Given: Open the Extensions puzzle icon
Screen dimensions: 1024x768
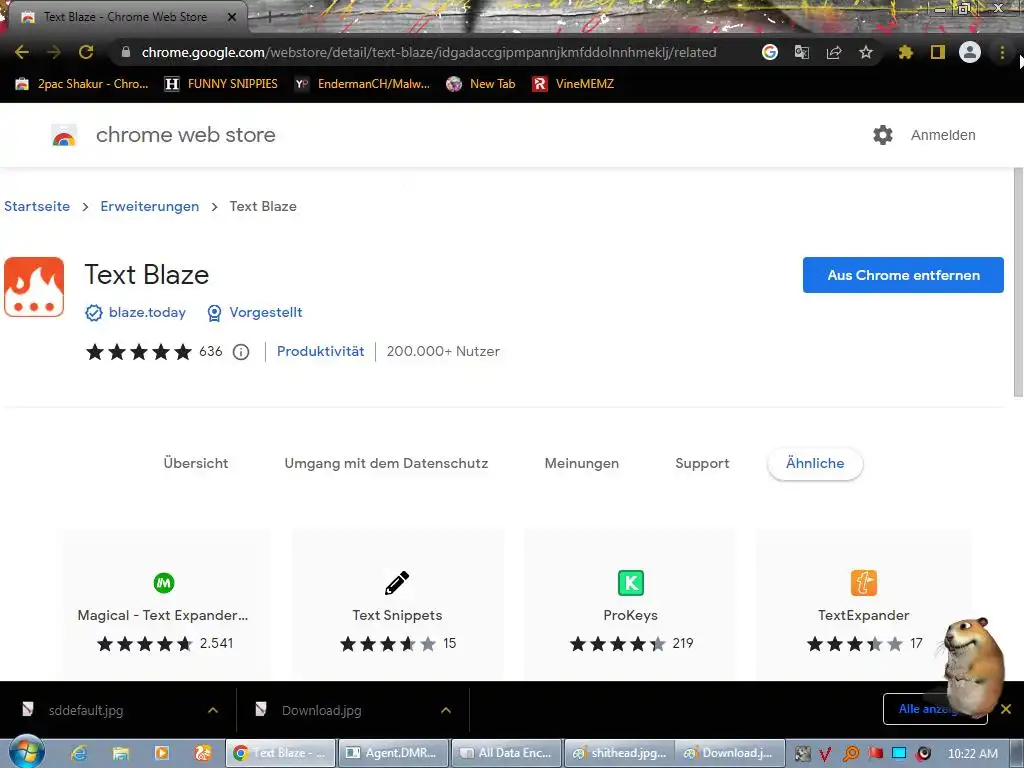Looking at the screenshot, I should pyautogui.click(x=906, y=52).
